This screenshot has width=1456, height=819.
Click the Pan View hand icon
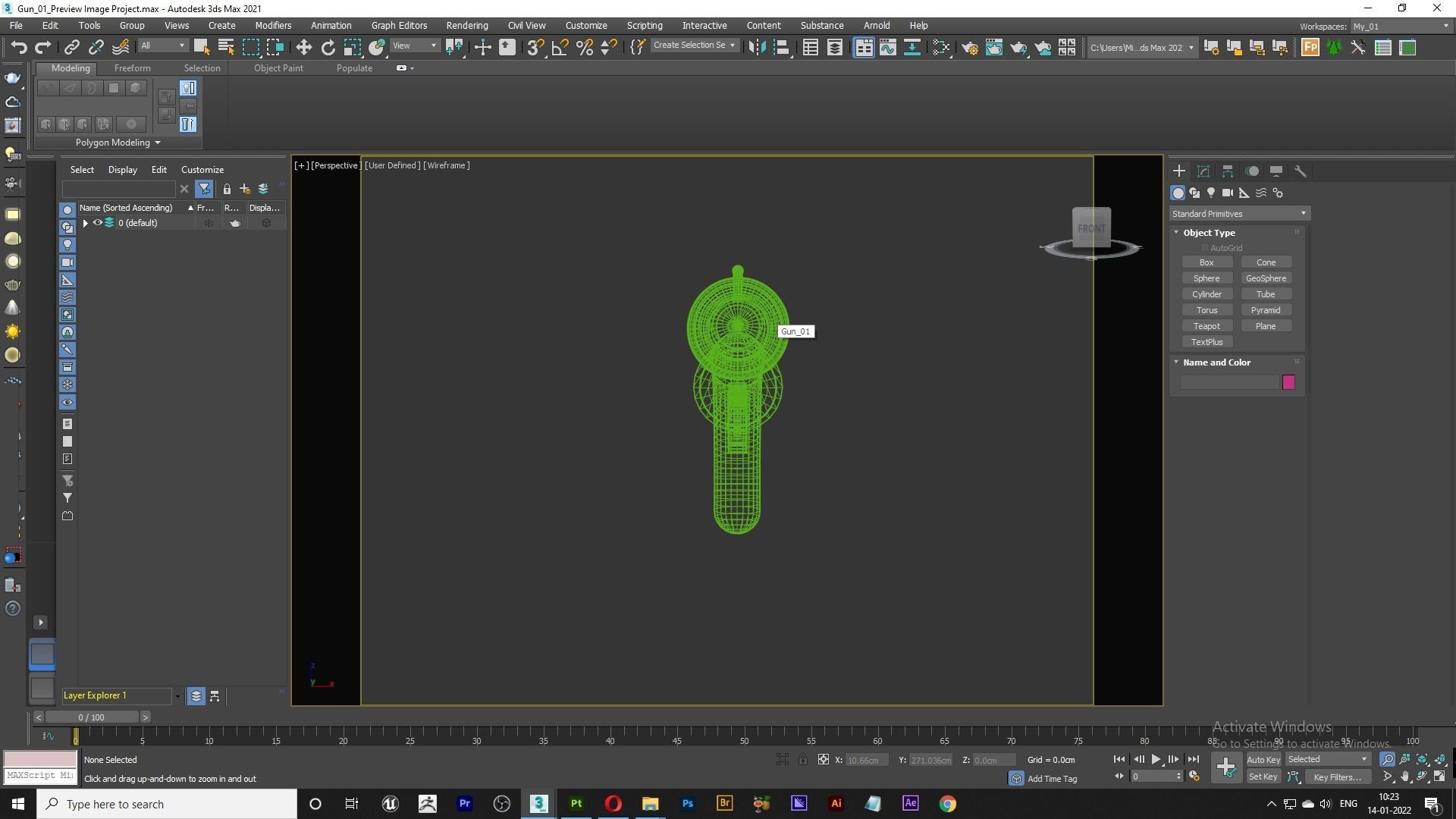click(1405, 777)
